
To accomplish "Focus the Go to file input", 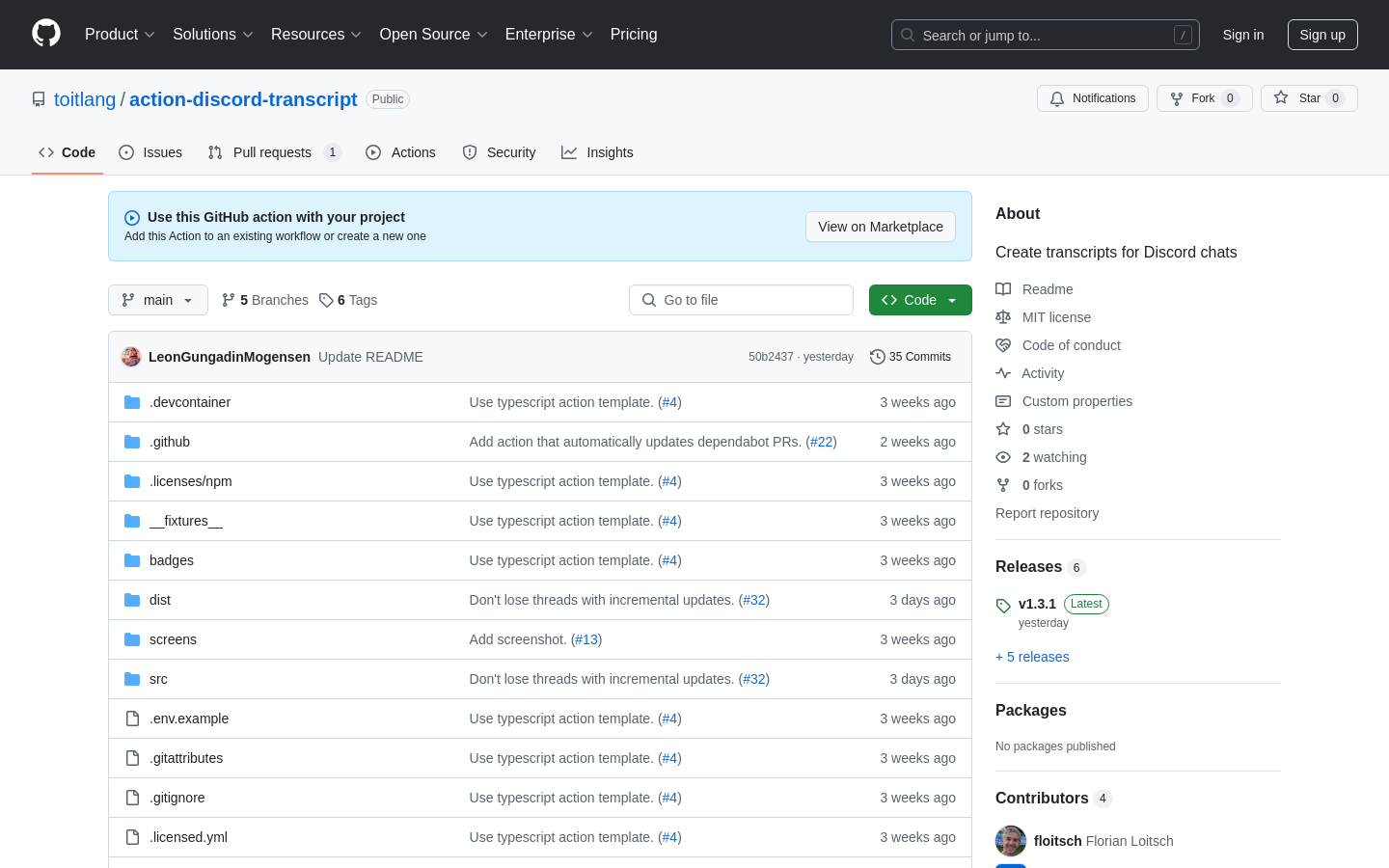I will tap(741, 300).
